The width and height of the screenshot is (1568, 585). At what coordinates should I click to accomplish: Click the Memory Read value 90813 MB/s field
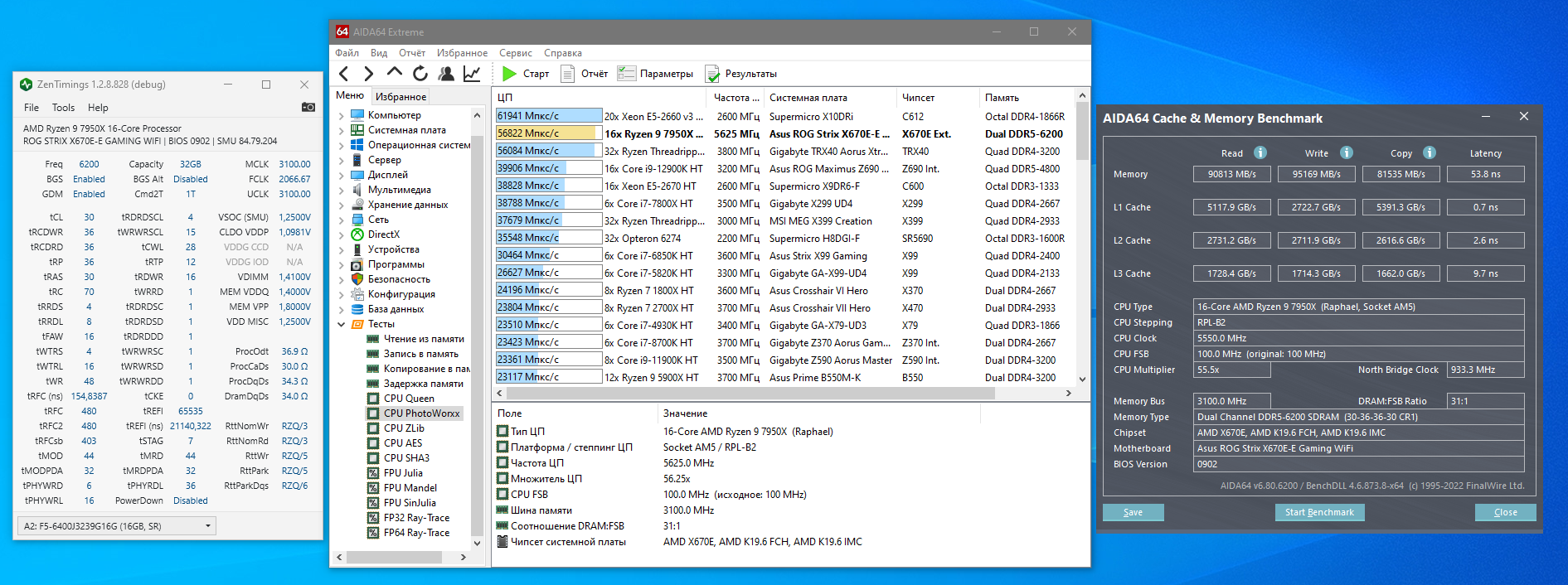[x=1232, y=174]
